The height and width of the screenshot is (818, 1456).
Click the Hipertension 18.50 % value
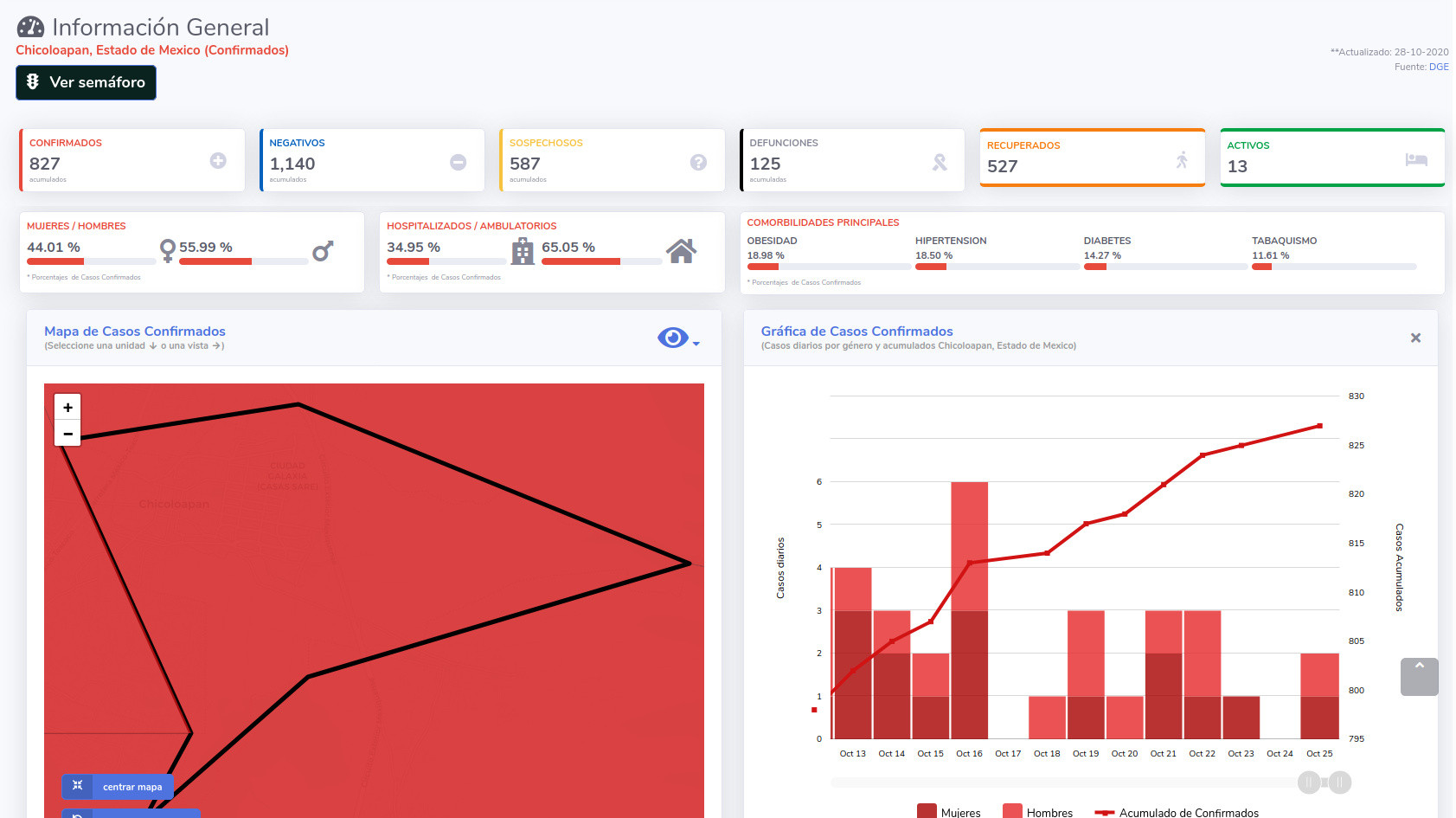click(x=933, y=255)
